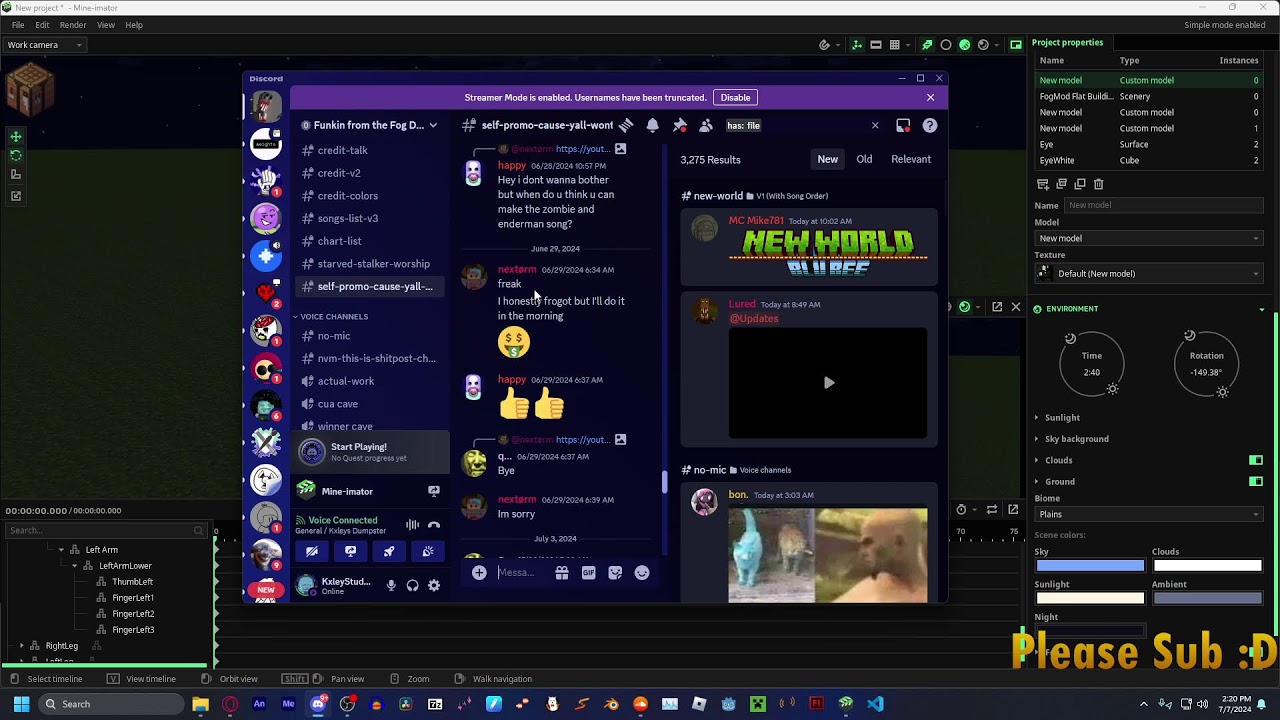The height and width of the screenshot is (720, 1280).
Task: Open File Explorer on the taskbar
Action: point(200,704)
